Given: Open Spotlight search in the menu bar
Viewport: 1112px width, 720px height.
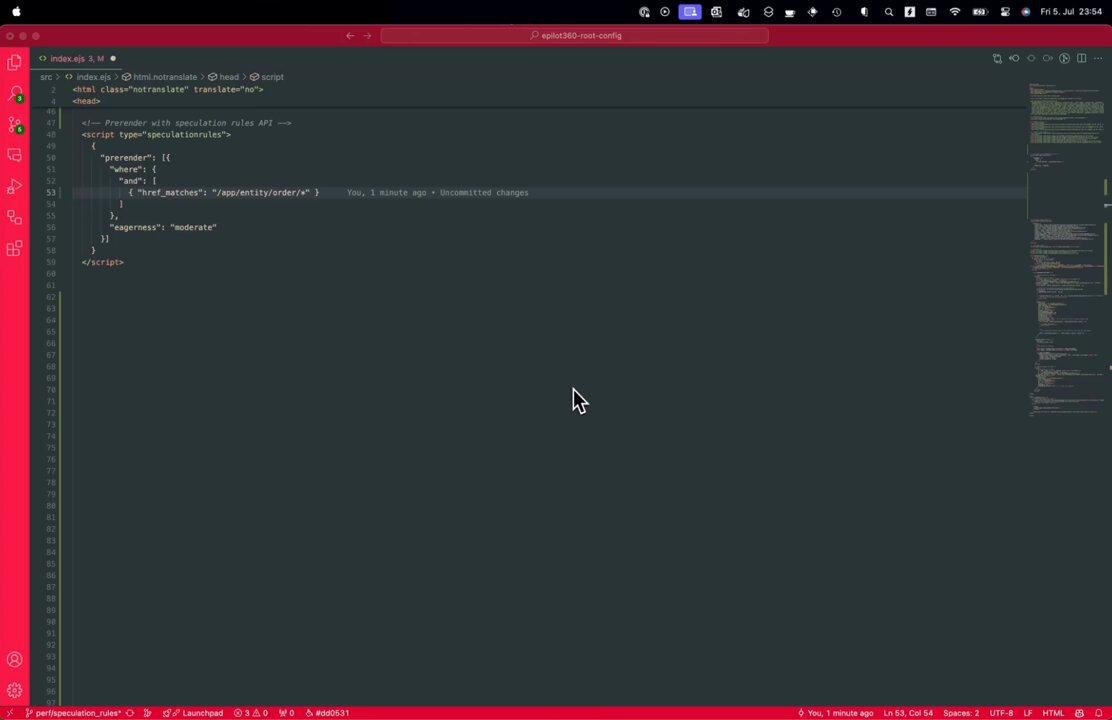Looking at the screenshot, I should (888, 12).
